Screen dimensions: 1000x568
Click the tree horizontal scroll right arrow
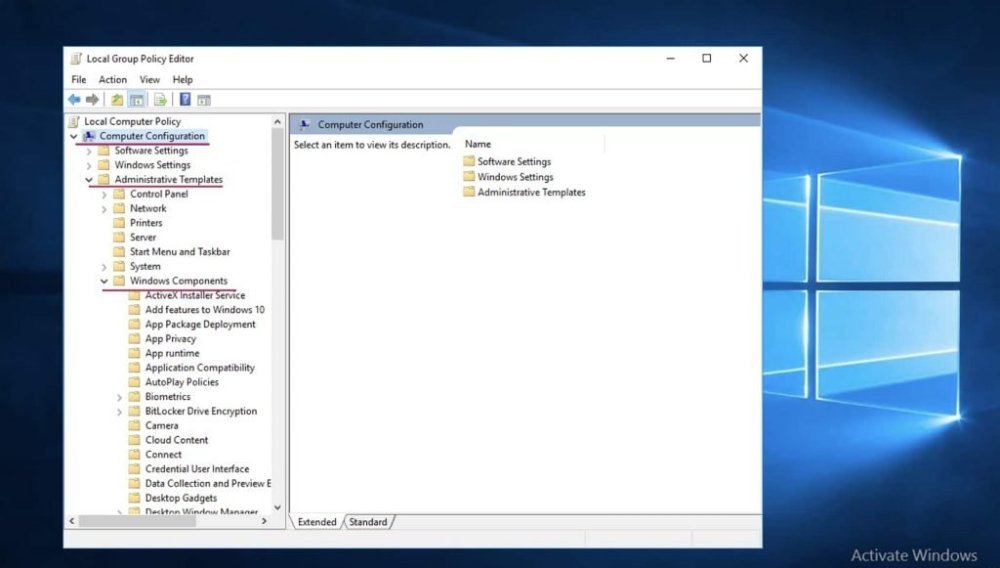(x=265, y=521)
